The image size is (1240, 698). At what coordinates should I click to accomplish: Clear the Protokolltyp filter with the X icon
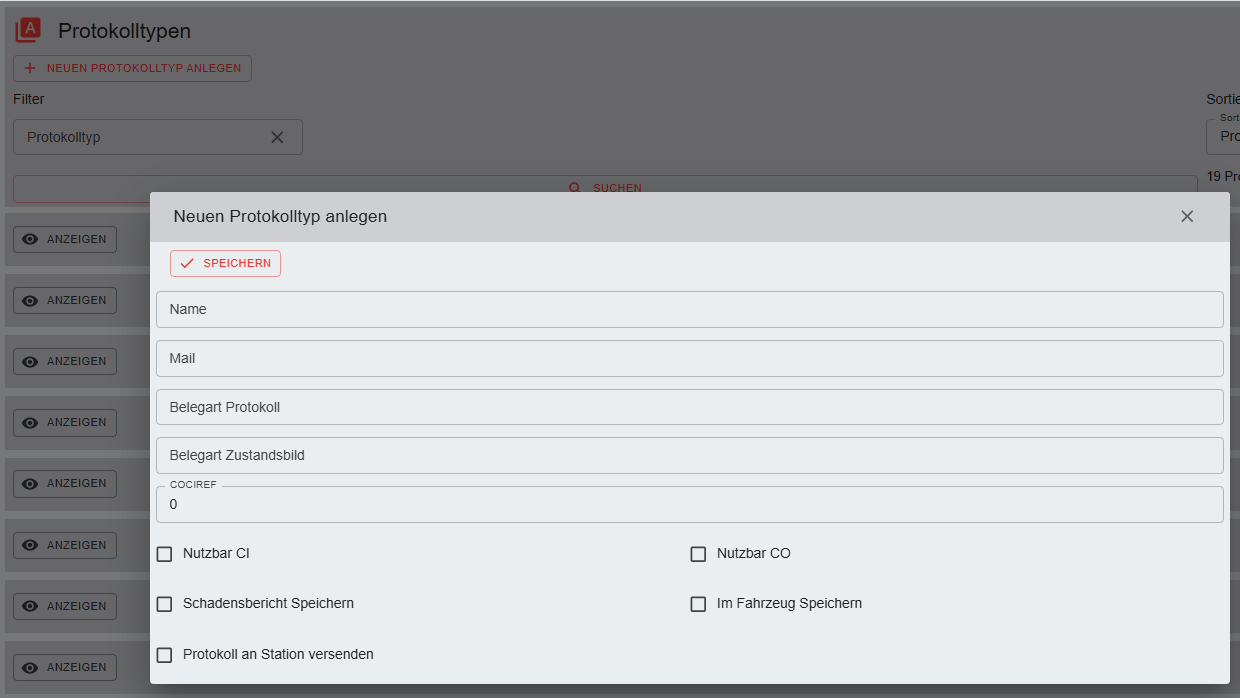(x=278, y=137)
